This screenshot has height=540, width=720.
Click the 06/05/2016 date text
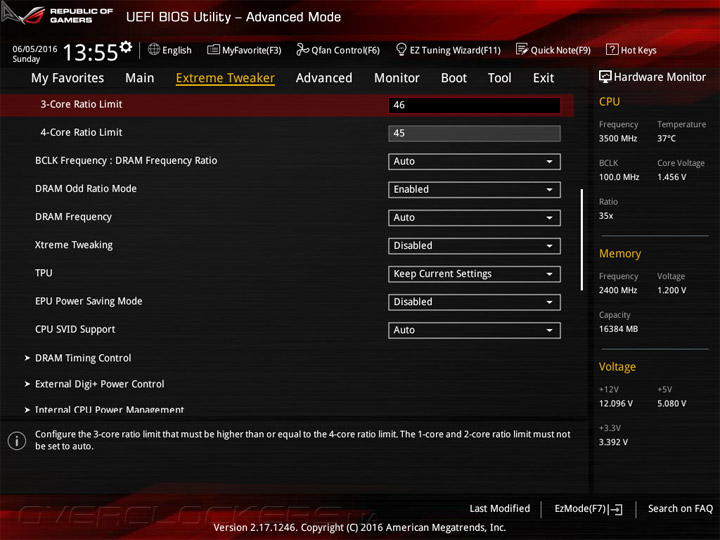pyautogui.click(x=35, y=49)
